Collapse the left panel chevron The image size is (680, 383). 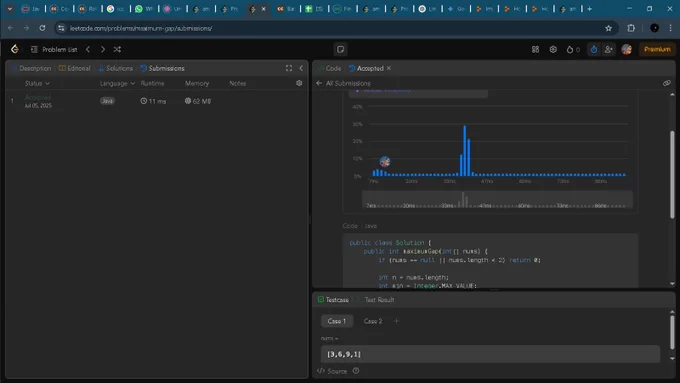(x=301, y=68)
